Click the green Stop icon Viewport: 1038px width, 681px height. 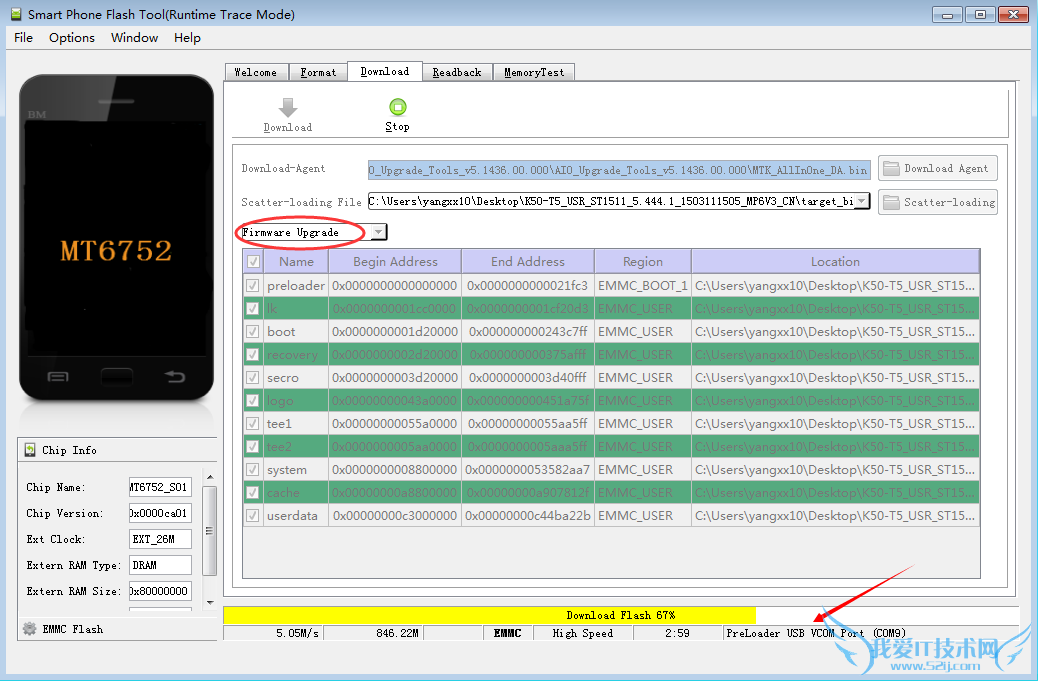pos(397,107)
